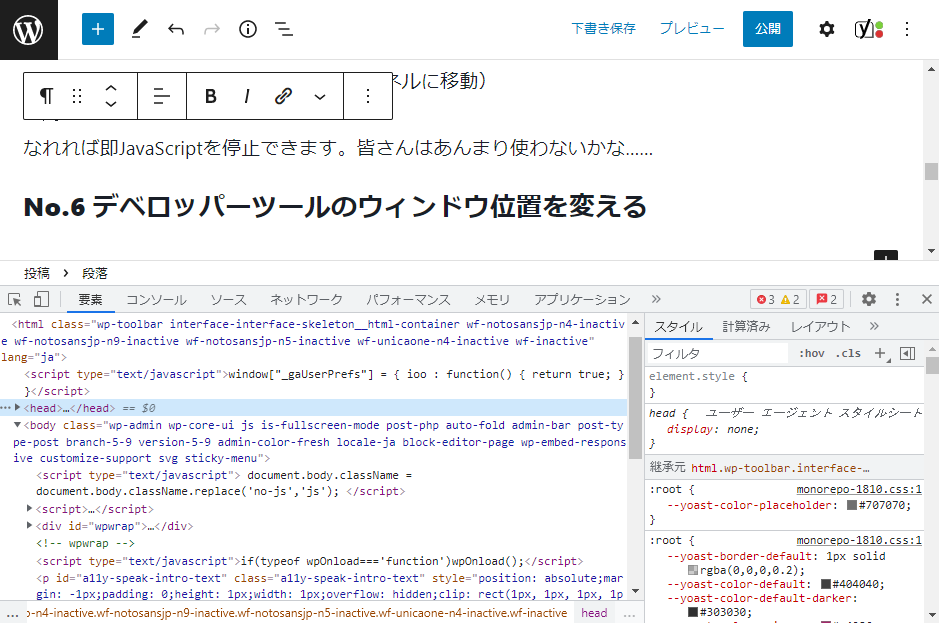The width and height of the screenshot is (939, 623).
Task: Switch to the 要素 tab
Action: tap(90, 300)
